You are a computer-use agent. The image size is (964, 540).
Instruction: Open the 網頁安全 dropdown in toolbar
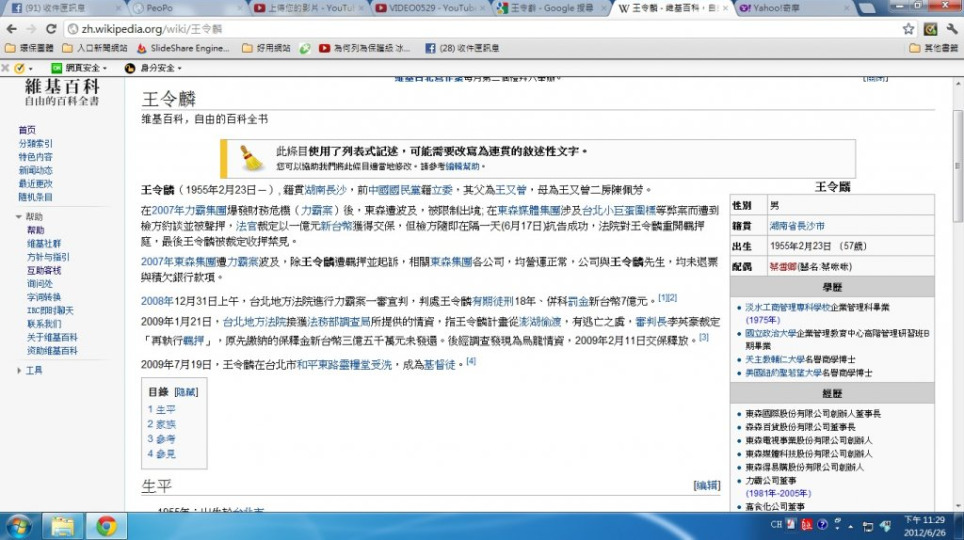[82, 68]
